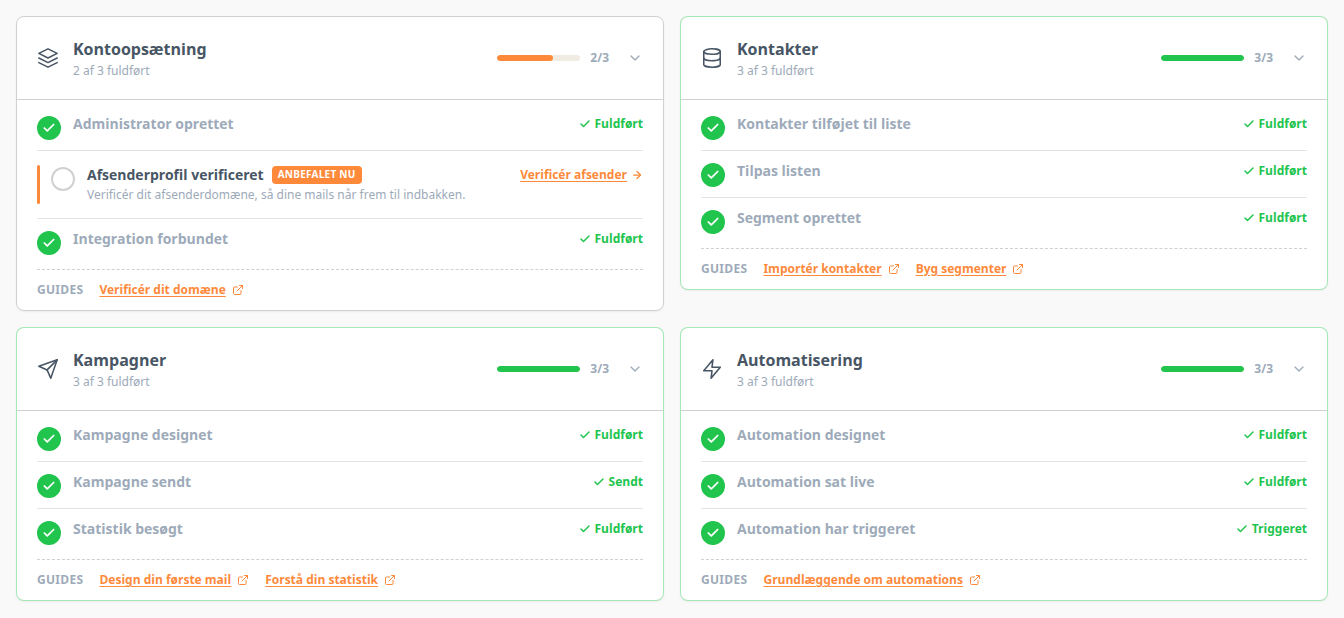Collapse the Kampagner card with chevron

click(x=635, y=369)
